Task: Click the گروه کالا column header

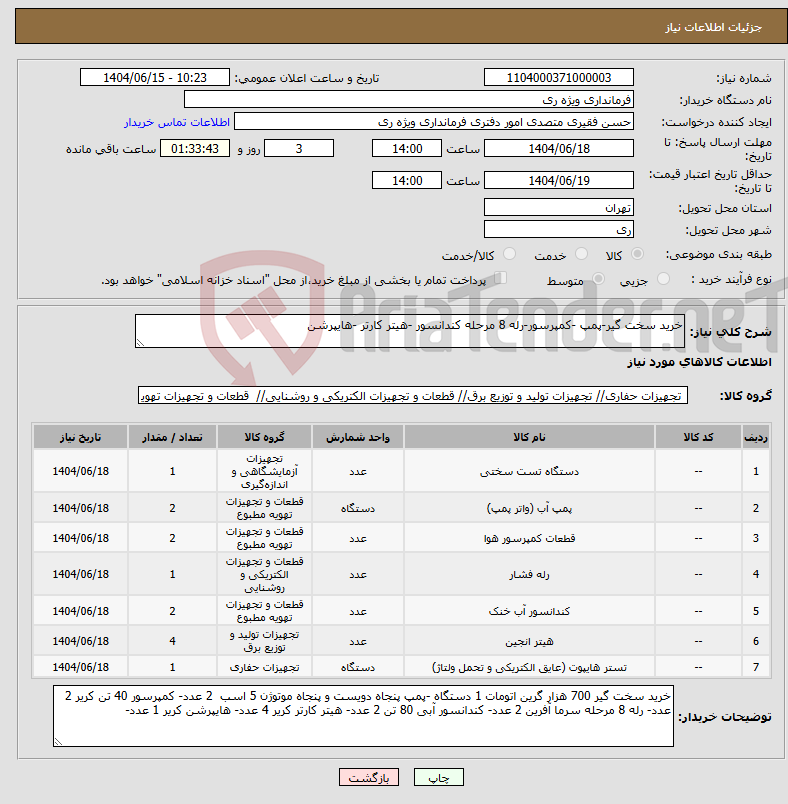Action: pos(265,437)
